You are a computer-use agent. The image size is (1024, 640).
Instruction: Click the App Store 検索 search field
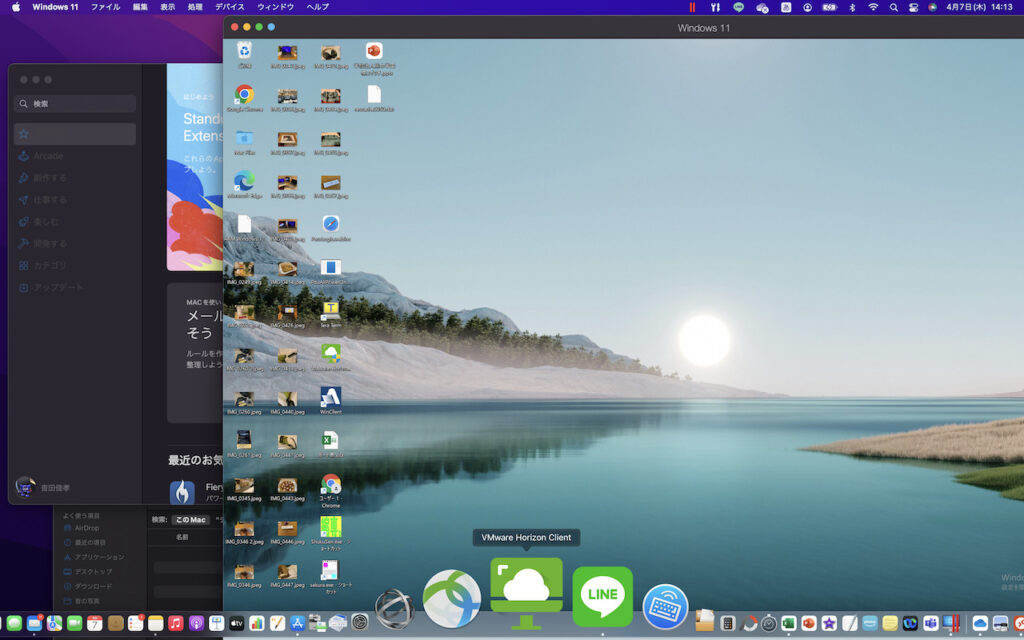click(75, 104)
